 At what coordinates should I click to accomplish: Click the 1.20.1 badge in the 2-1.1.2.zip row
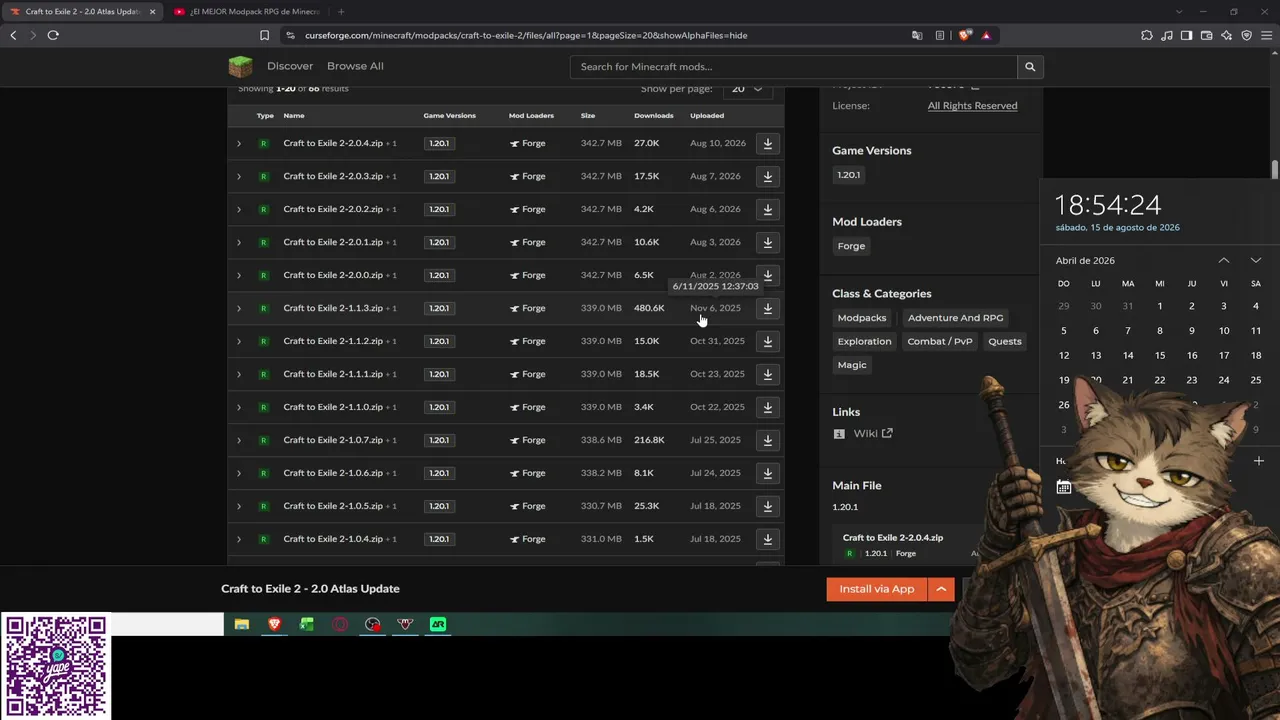(439, 341)
